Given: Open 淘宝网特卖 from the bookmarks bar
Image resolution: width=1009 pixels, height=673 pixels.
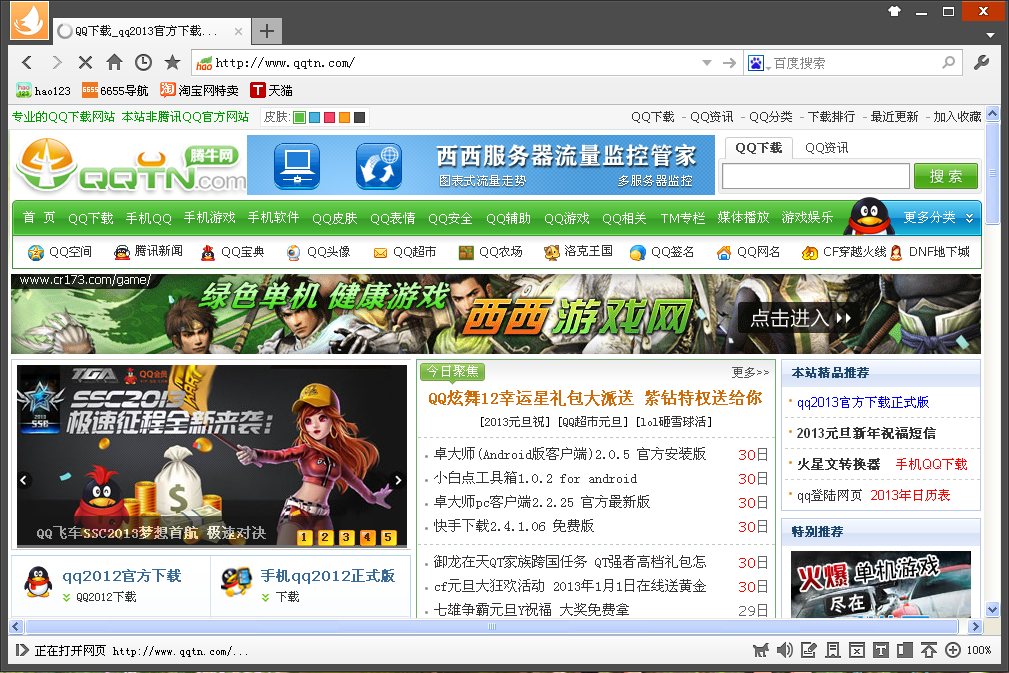Looking at the screenshot, I should [200, 89].
